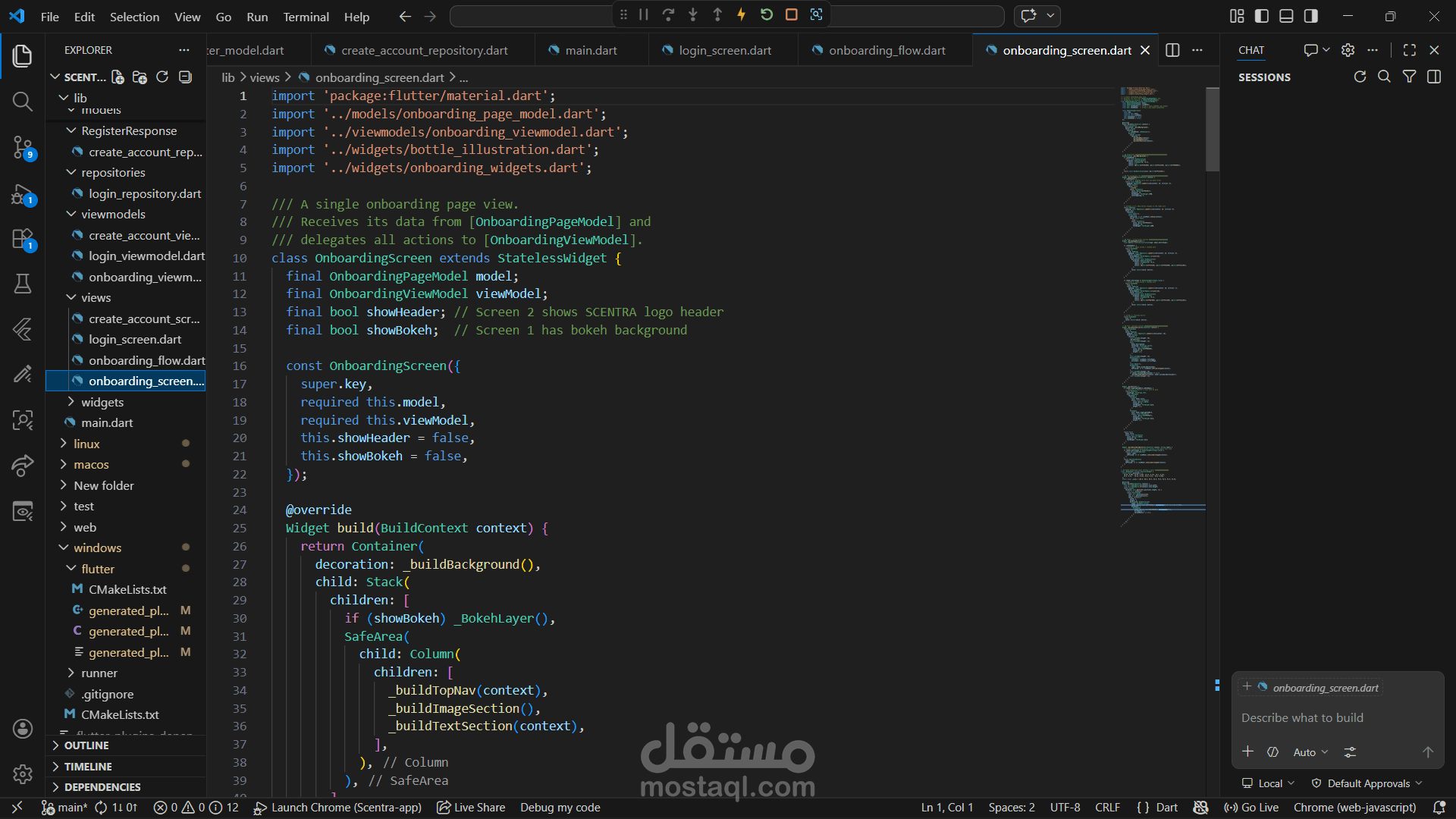The height and width of the screenshot is (819, 1456).
Task: Open the Run and Debug view
Action: pos(22,195)
